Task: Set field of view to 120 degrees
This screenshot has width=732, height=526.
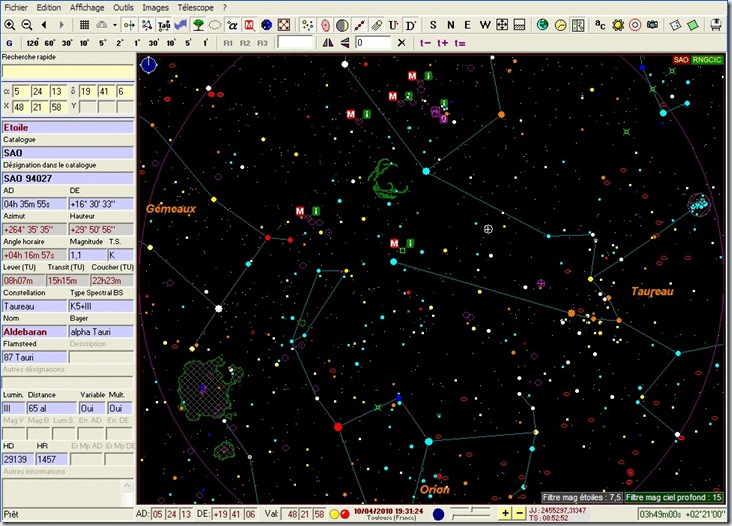Action: click(32, 43)
